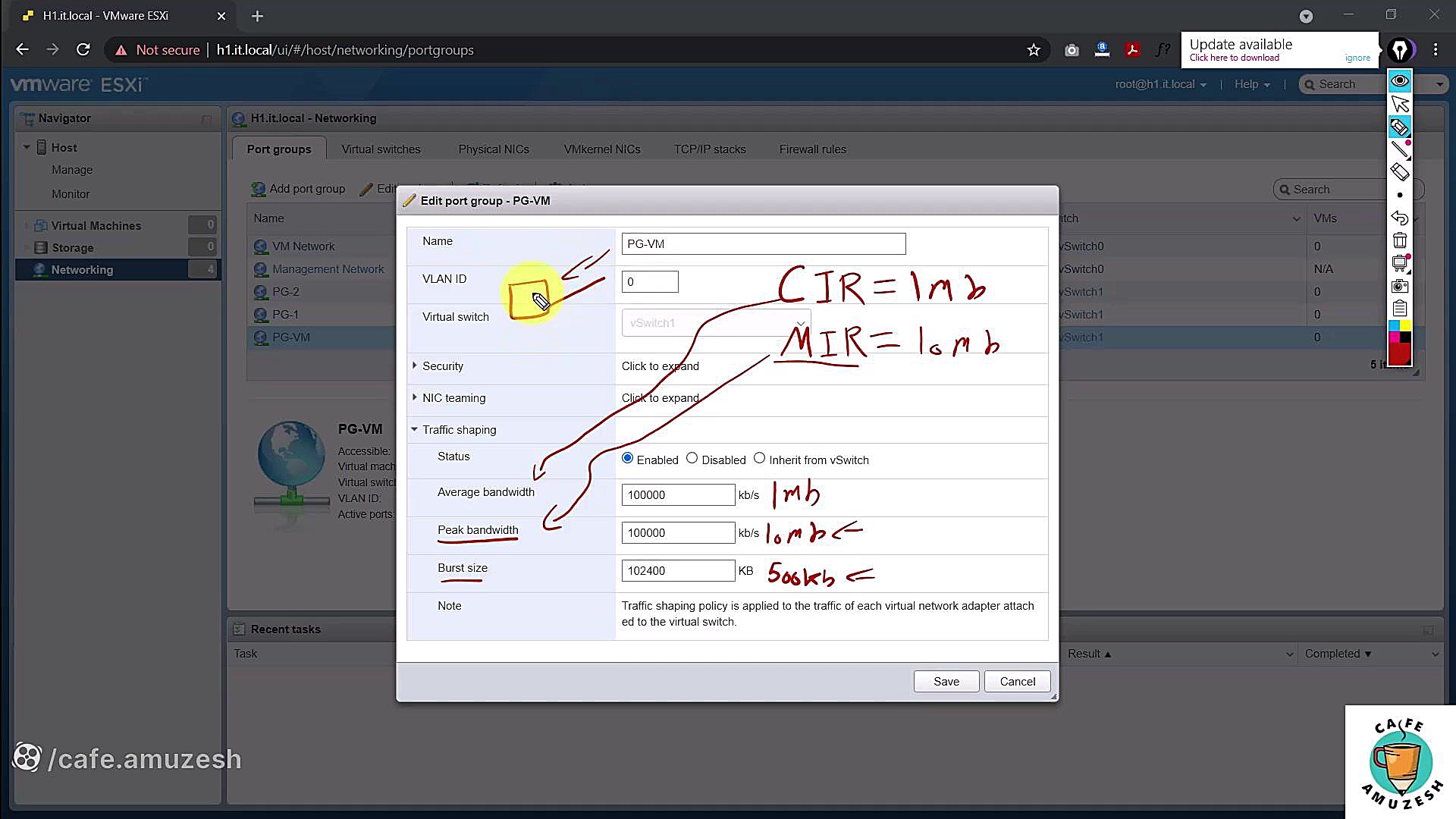Viewport: 1456px width, 819px height.
Task: Go back in browser history
Action: point(22,50)
